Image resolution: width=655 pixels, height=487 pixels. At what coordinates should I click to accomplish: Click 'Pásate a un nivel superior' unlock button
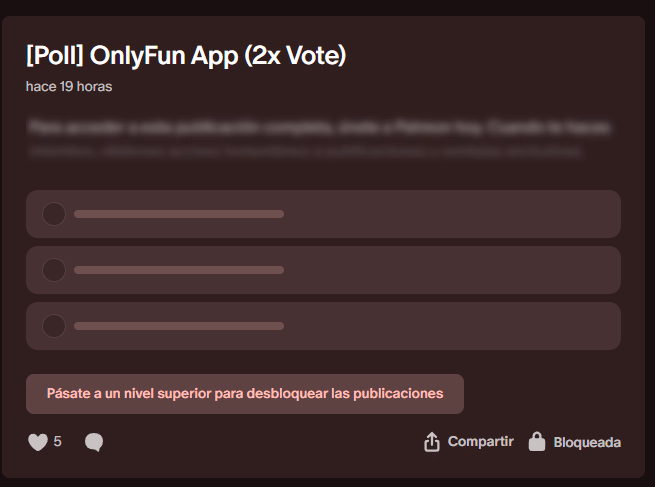(245, 394)
